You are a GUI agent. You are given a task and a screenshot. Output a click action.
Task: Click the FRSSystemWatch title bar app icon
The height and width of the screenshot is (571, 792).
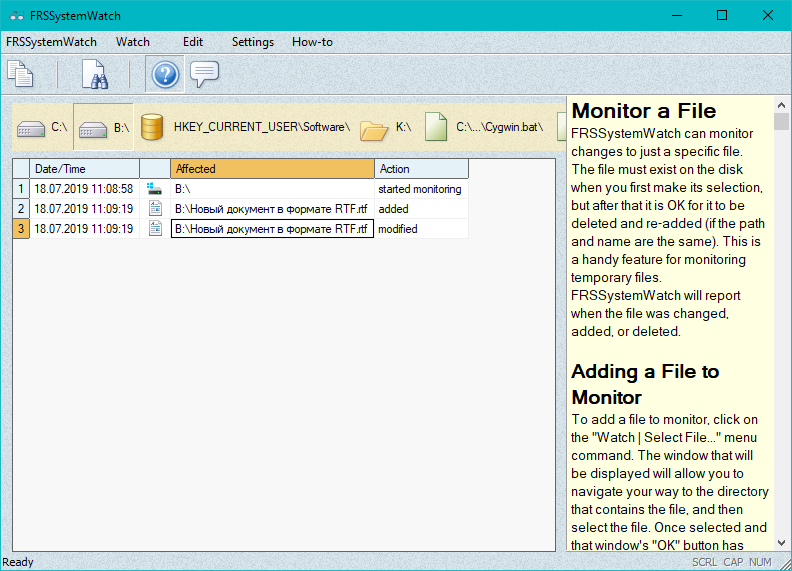pyautogui.click(x=17, y=16)
